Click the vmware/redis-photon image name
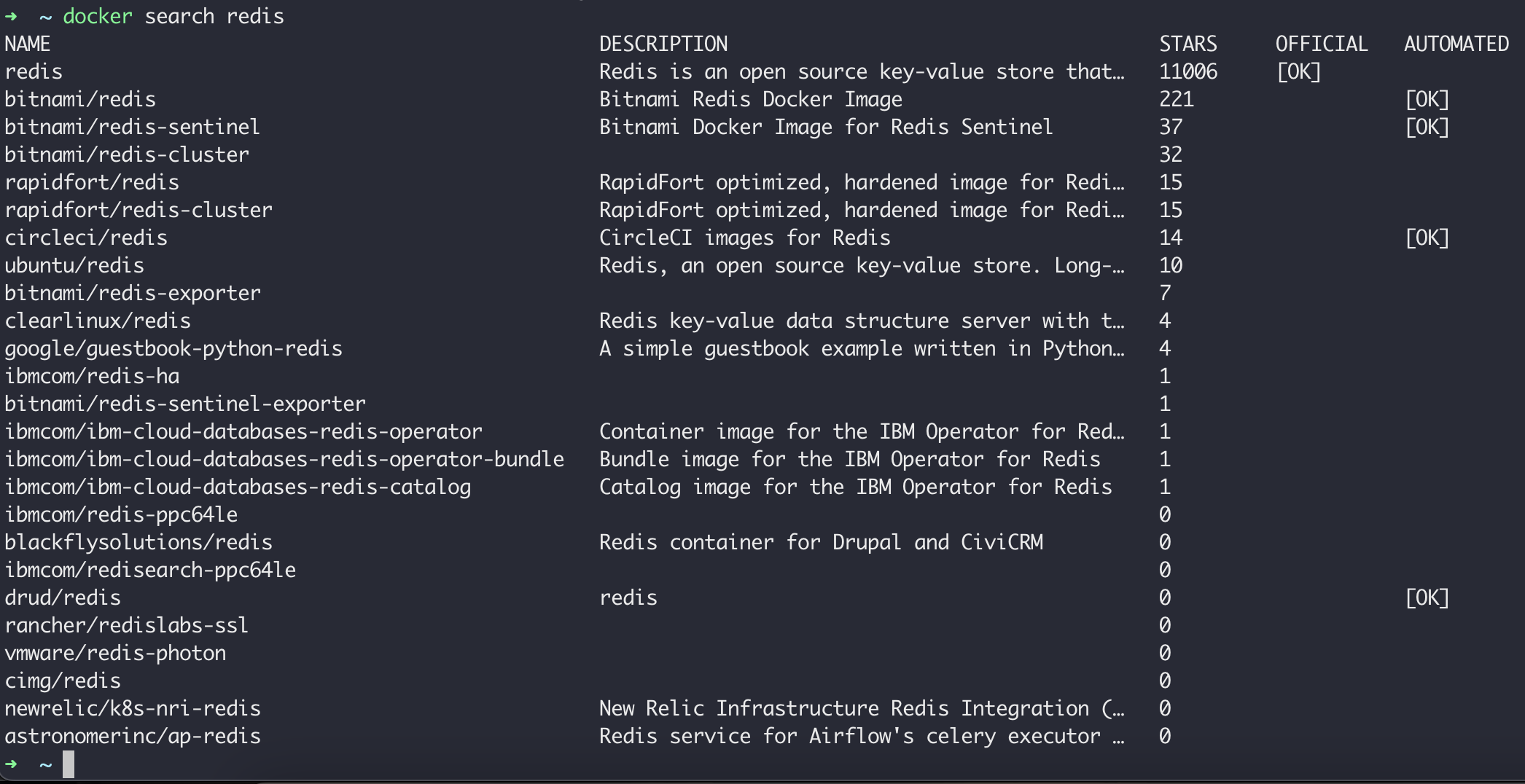 [115, 653]
